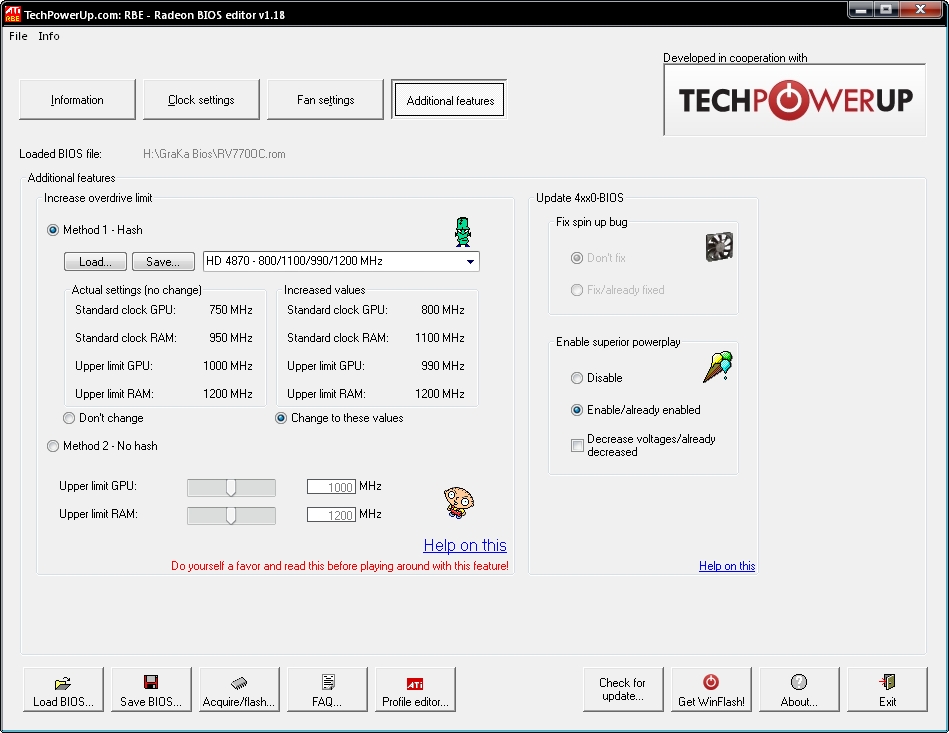This screenshot has width=949, height=733.
Task: Open the FAQ document icon button
Action: [327, 689]
